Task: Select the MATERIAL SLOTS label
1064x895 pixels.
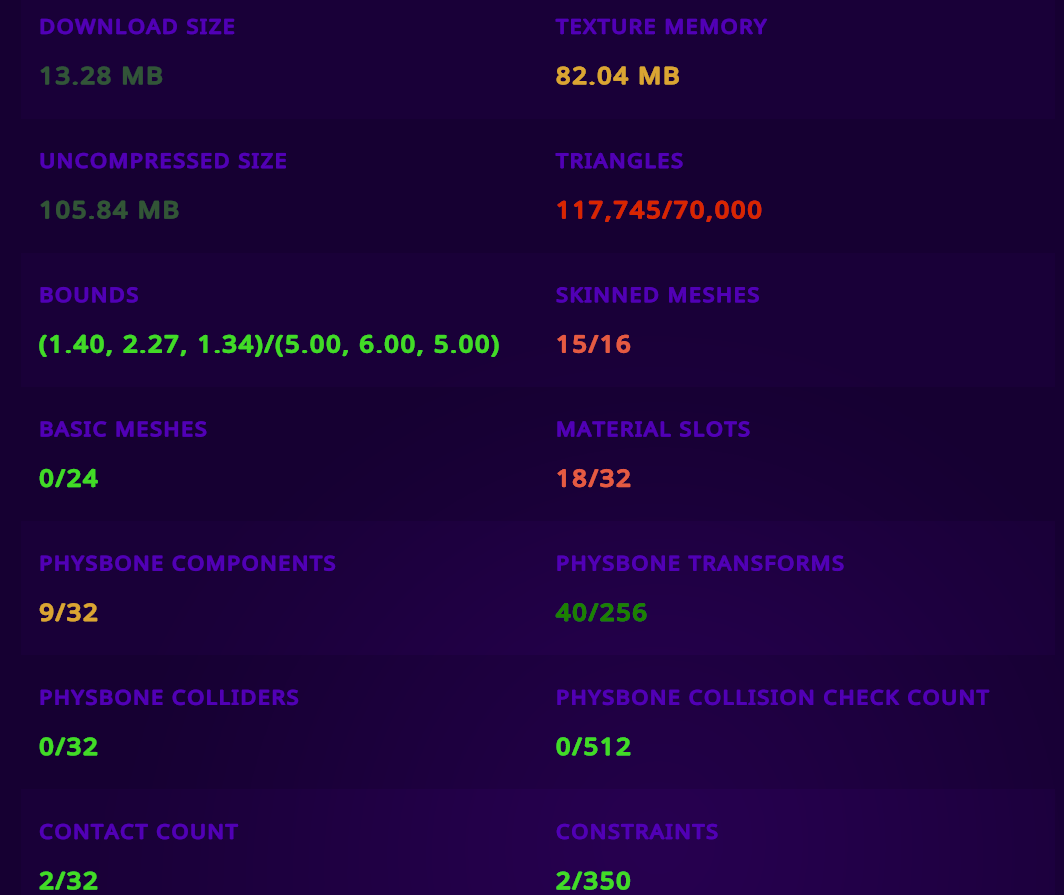Action: [x=653, y=430]
